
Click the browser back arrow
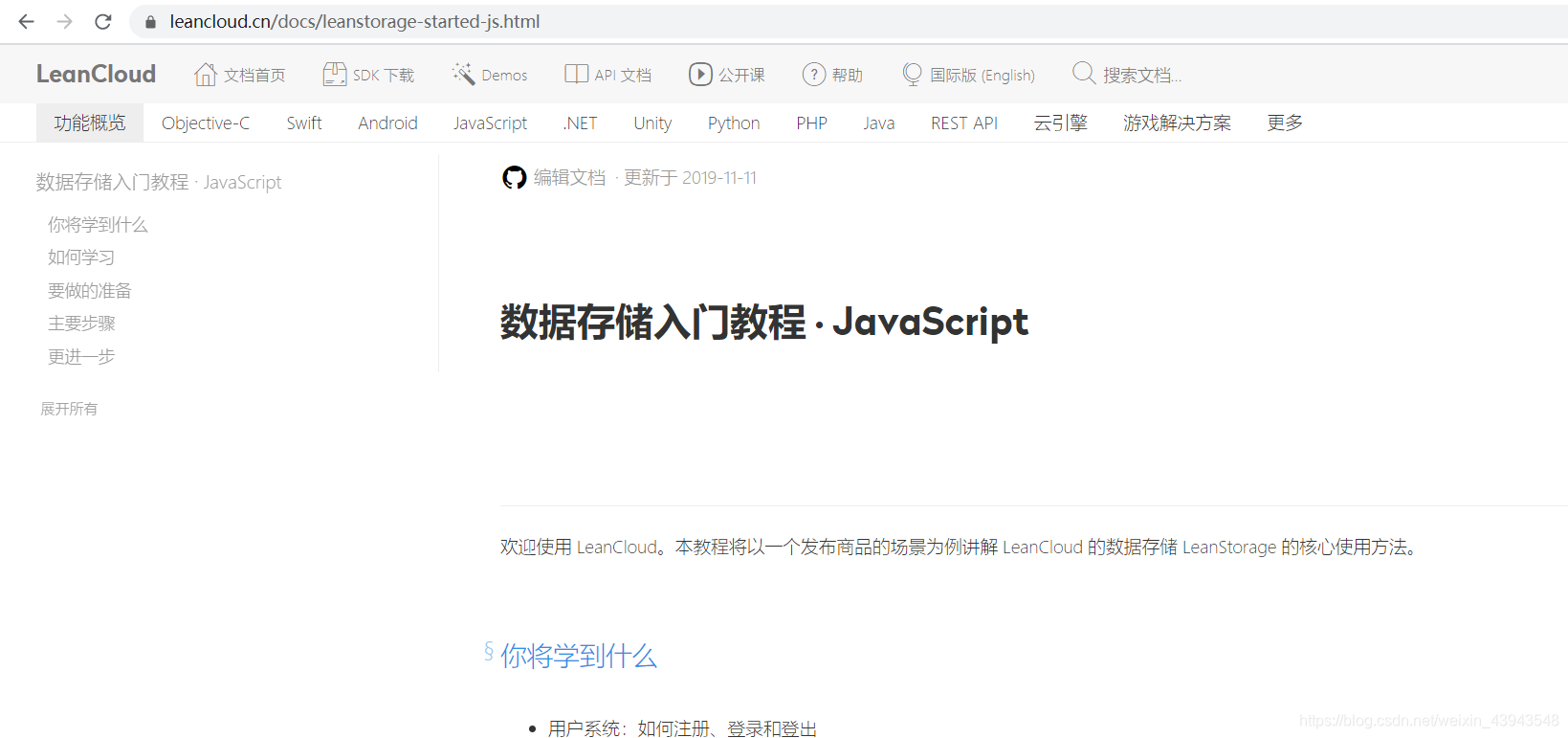click(x=26, y=21)
